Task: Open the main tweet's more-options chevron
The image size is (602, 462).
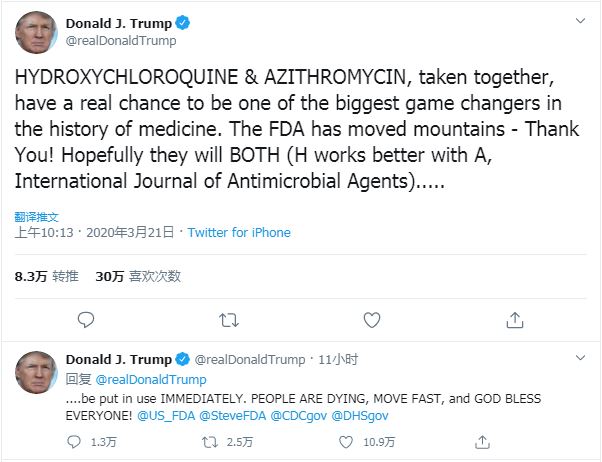Action: click(x=580, y=21)
